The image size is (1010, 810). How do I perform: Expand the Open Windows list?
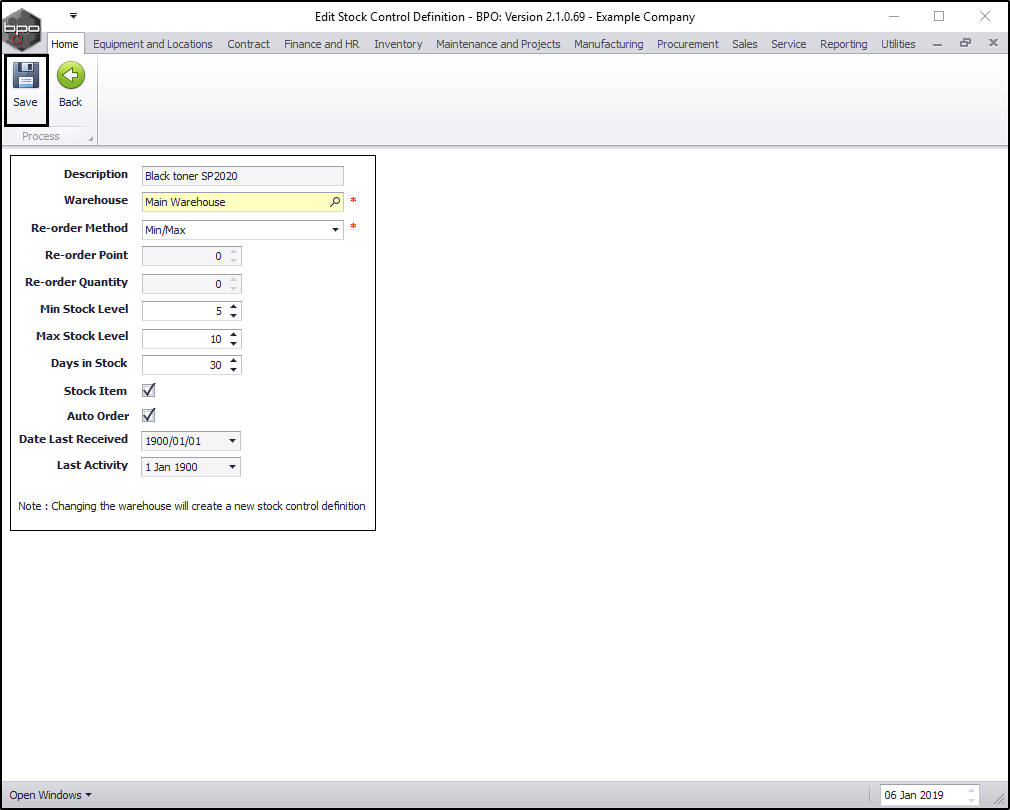50,795
